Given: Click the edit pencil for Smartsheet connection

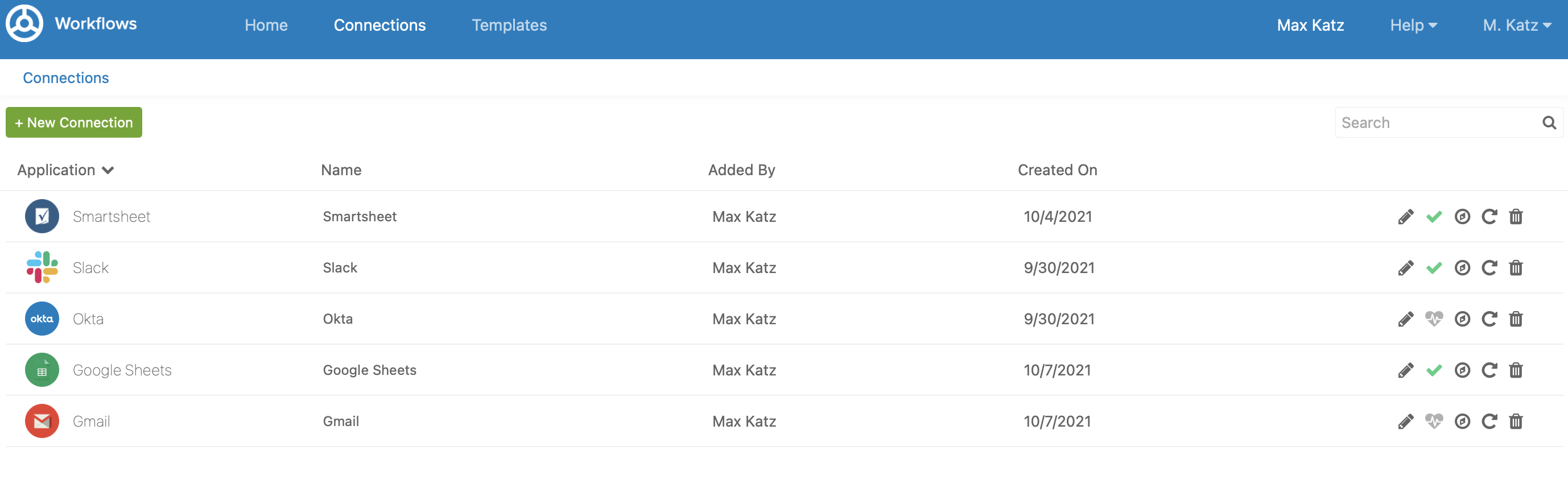Looking at the screenshot, I should tap(1405, 217).
